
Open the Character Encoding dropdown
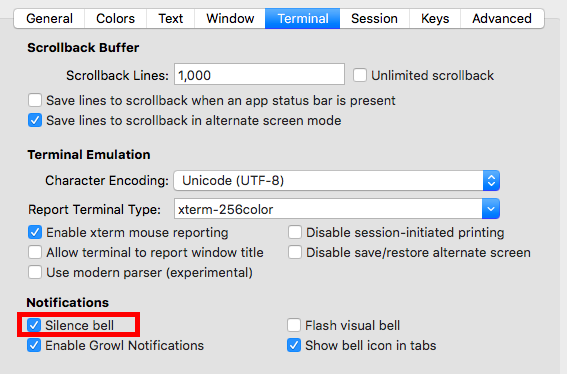click(x=337, y=180)
